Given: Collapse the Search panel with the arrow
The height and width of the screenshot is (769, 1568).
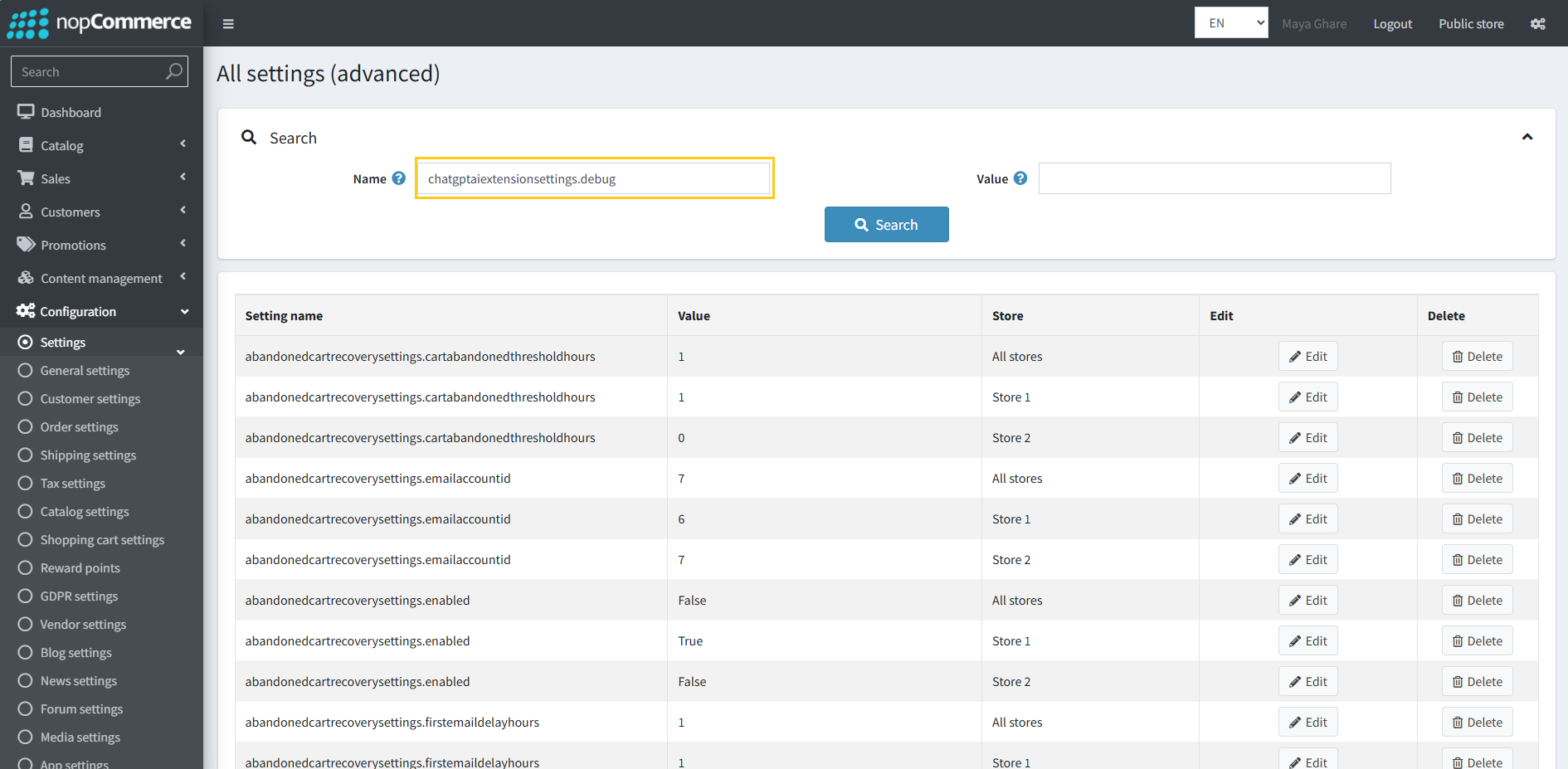Looking at the screenshot, I should coord(1527,136).
